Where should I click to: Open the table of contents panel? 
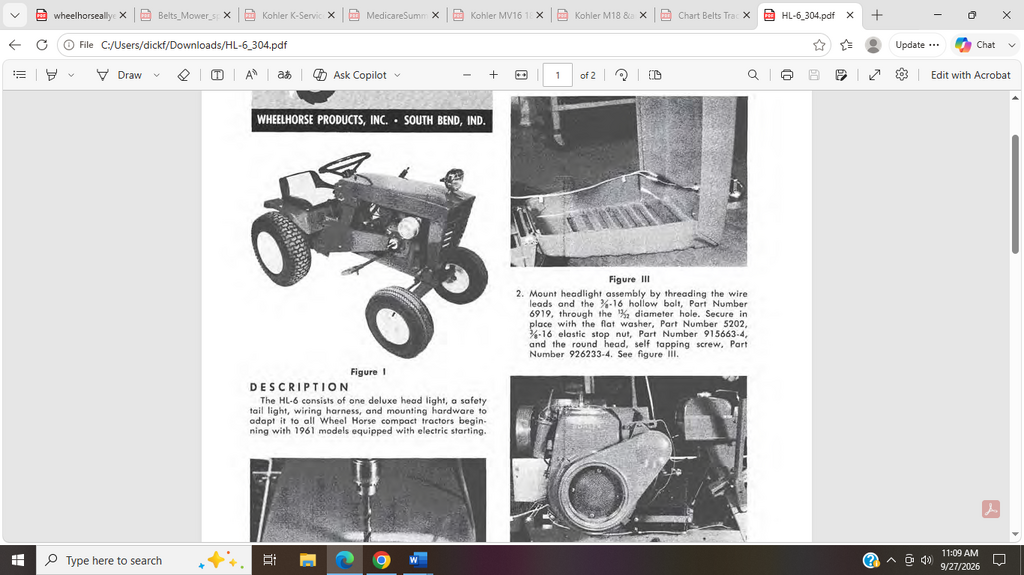(20, 75)
